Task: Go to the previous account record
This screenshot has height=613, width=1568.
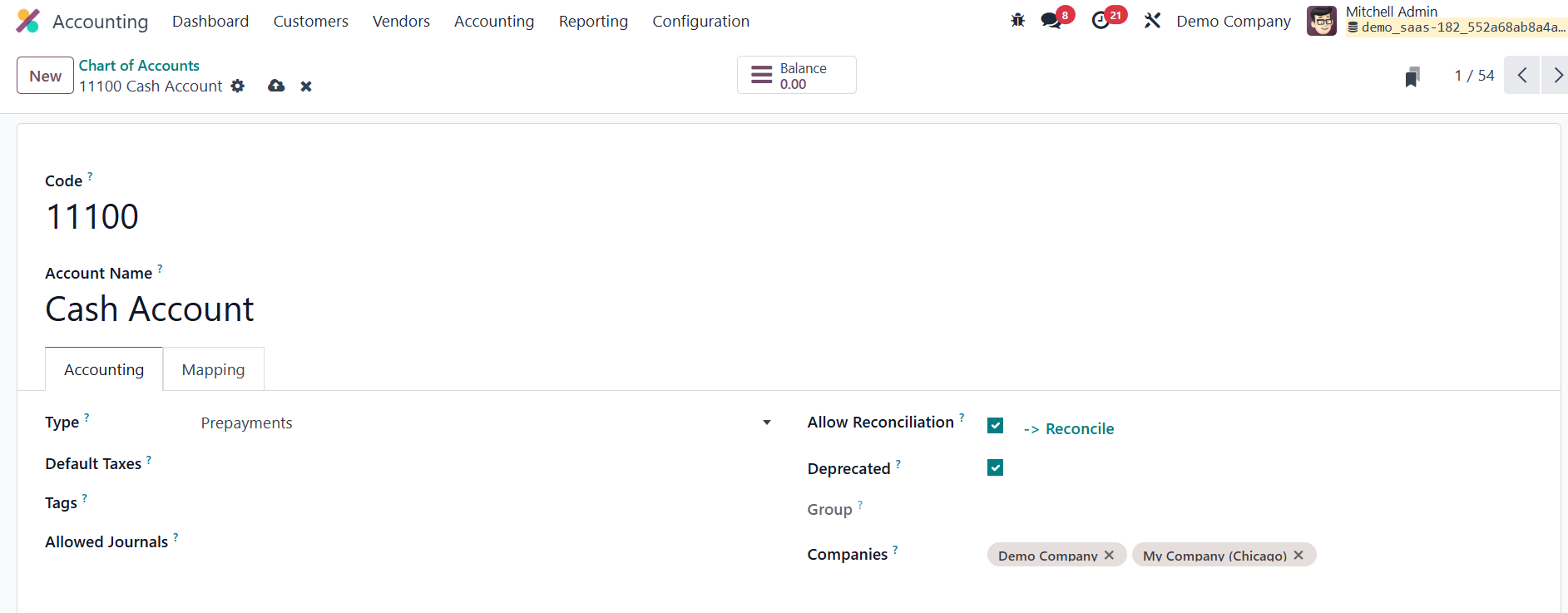Action: 1522,76
